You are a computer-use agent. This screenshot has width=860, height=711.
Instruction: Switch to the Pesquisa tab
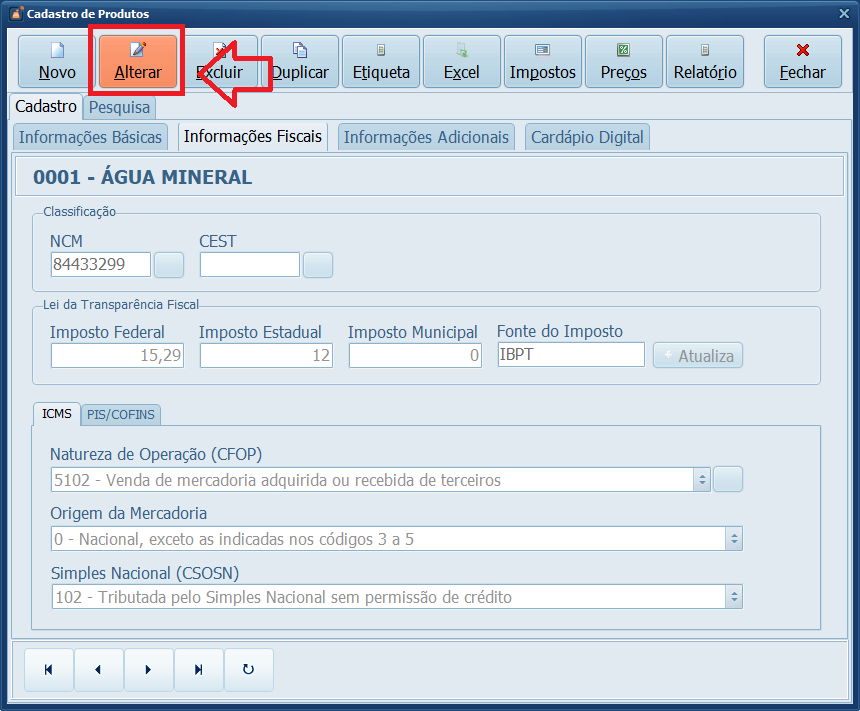click(x=119, y=107)
